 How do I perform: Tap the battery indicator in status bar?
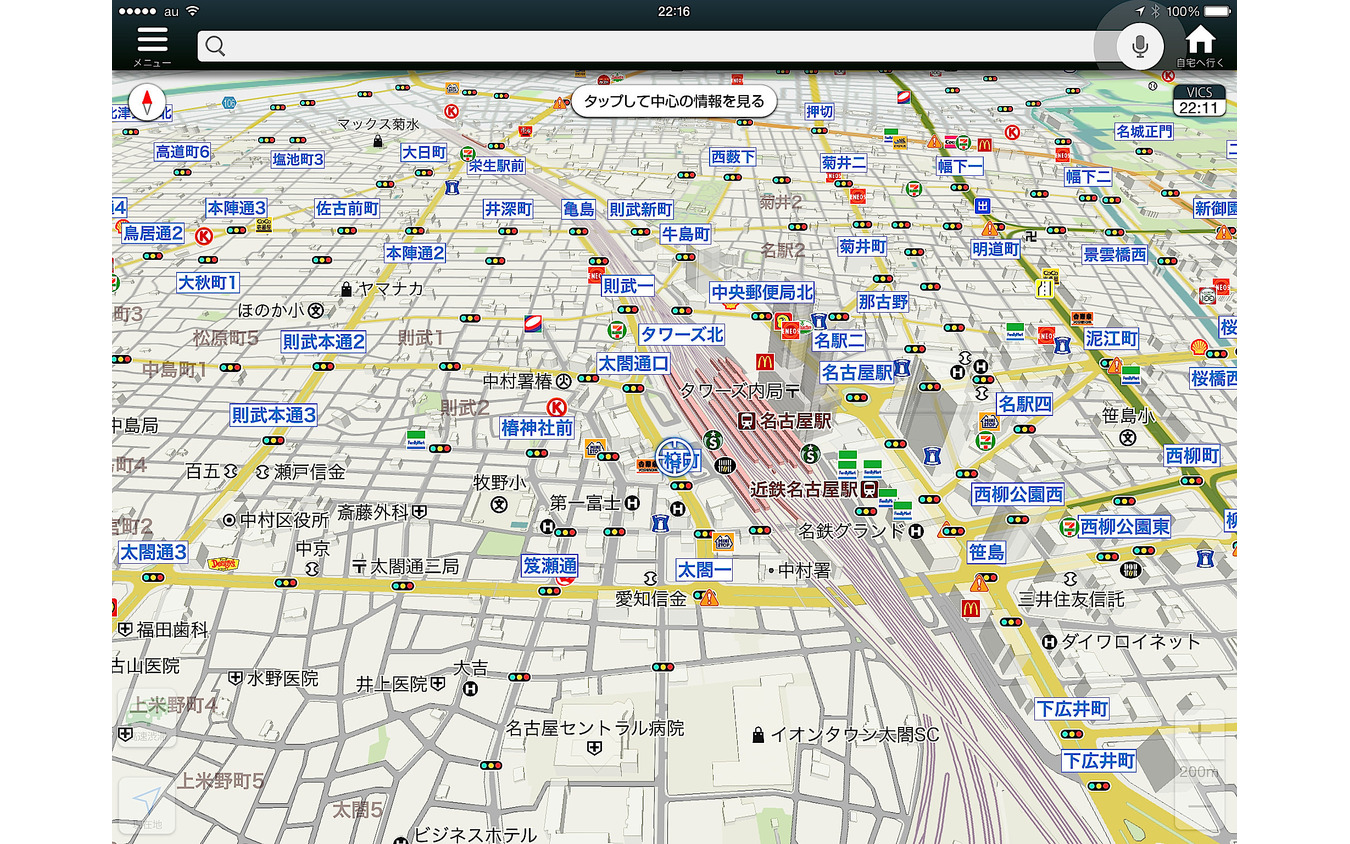point(1216,11)
